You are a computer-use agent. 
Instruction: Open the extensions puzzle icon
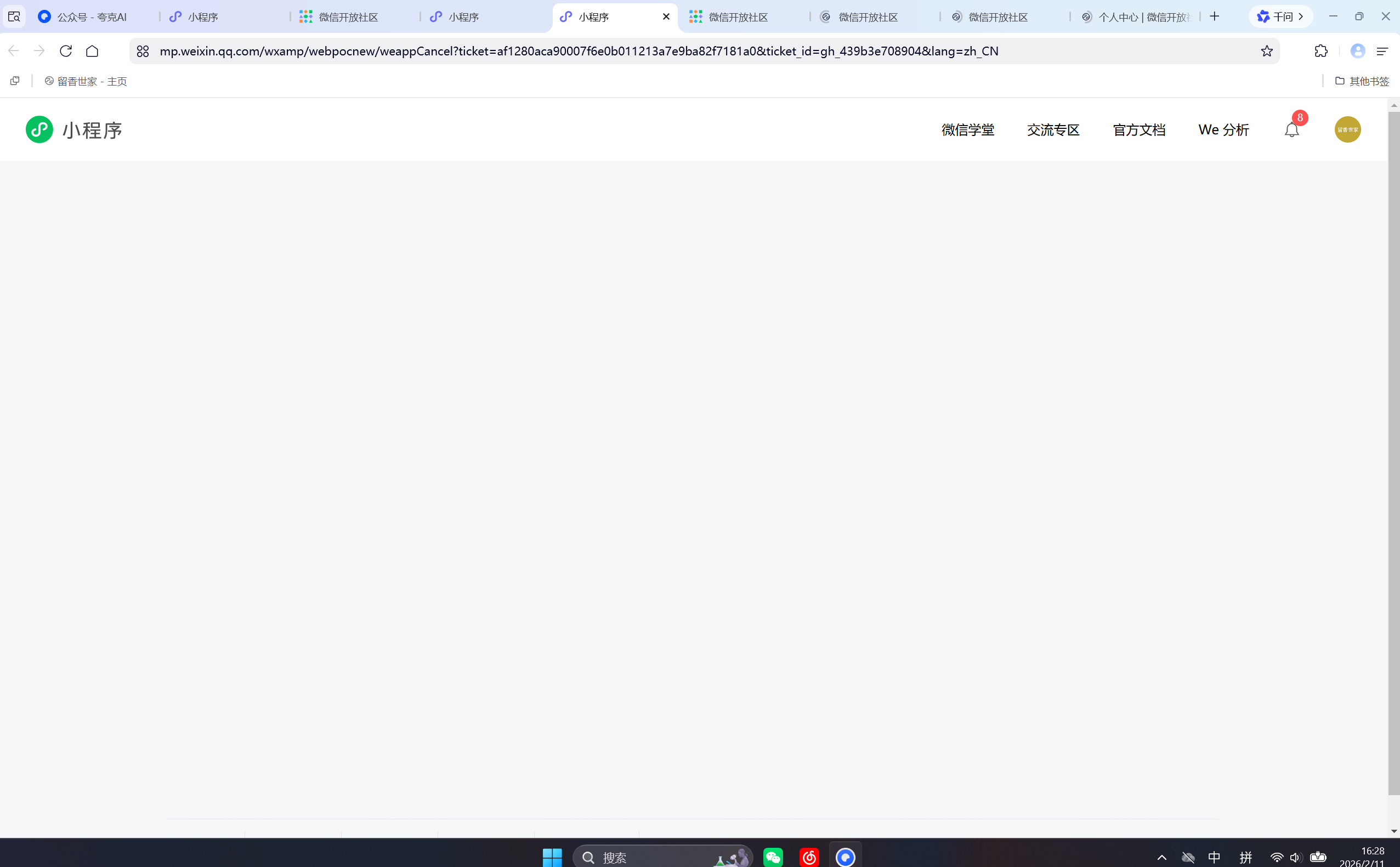pyautogui.click(x=1321, y=51)
